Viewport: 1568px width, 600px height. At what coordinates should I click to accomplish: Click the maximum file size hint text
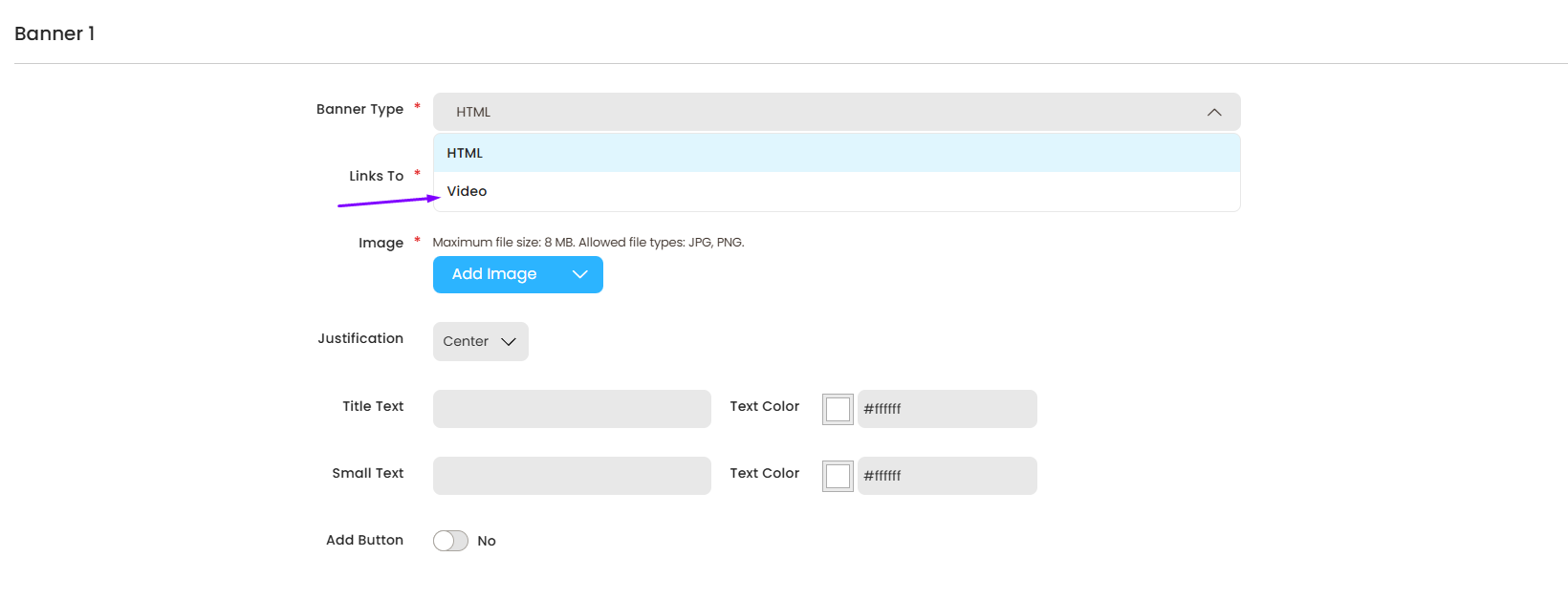588,243
